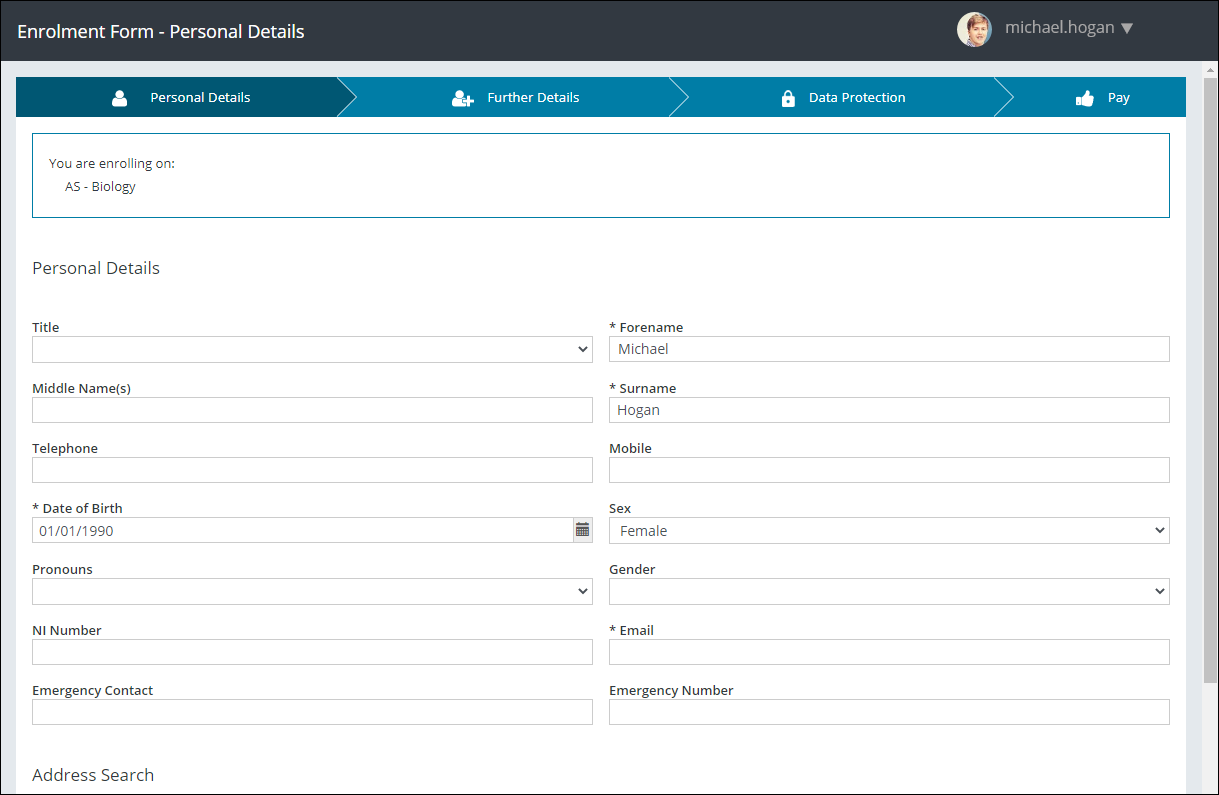The width and height of the screenshot is (1219, 795).
Task: Click the add-user icon on Further Details step
Action: (x=461, y=97)
